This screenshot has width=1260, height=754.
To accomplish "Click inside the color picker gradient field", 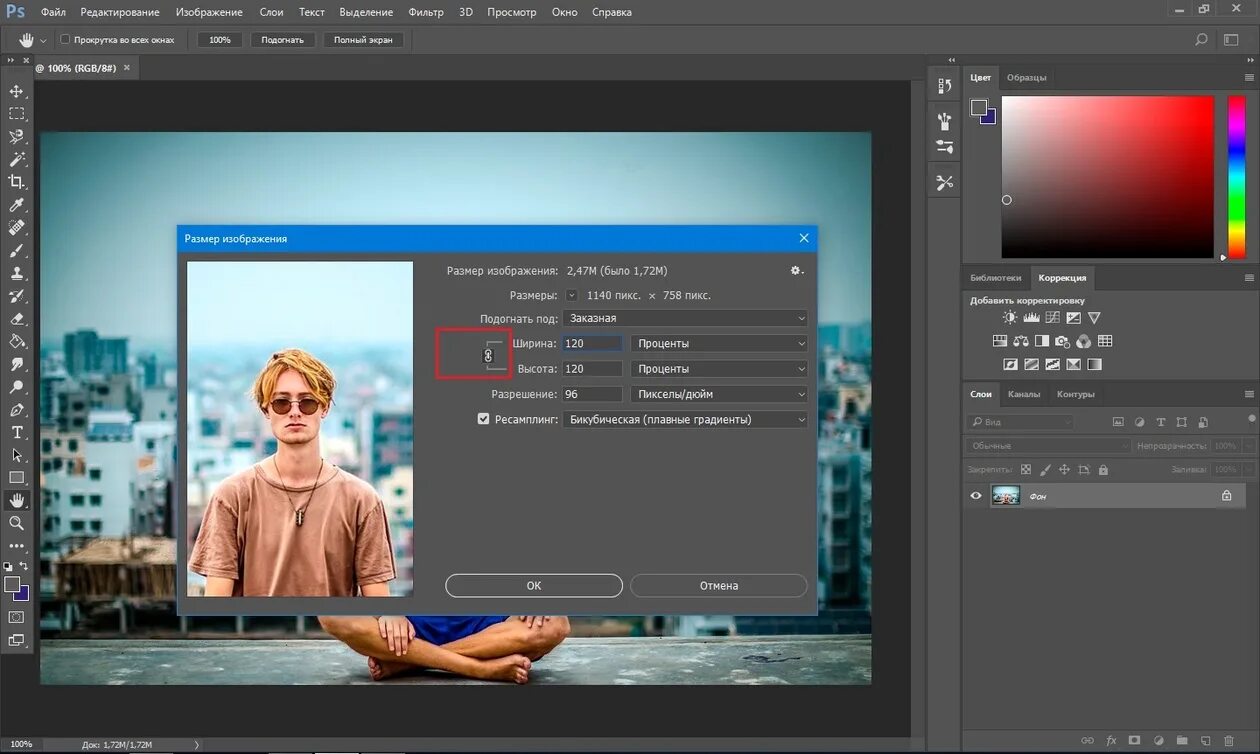I will click(1107, 177).
